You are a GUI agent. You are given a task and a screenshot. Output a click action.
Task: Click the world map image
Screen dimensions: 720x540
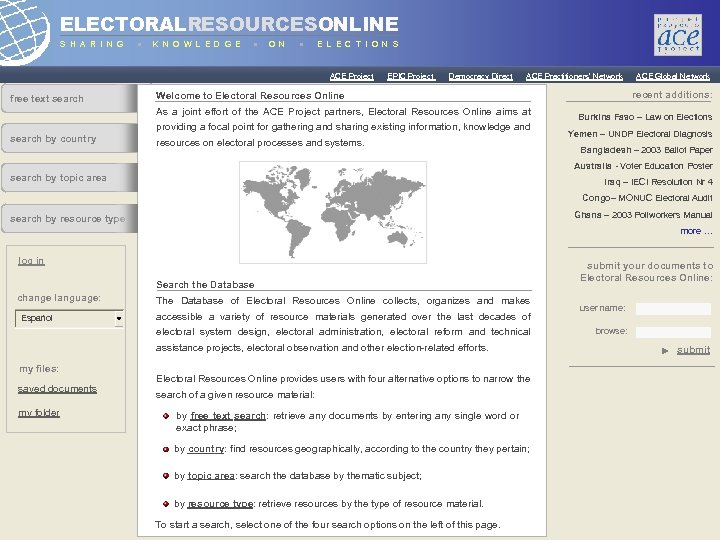click(x=333, y=212)
